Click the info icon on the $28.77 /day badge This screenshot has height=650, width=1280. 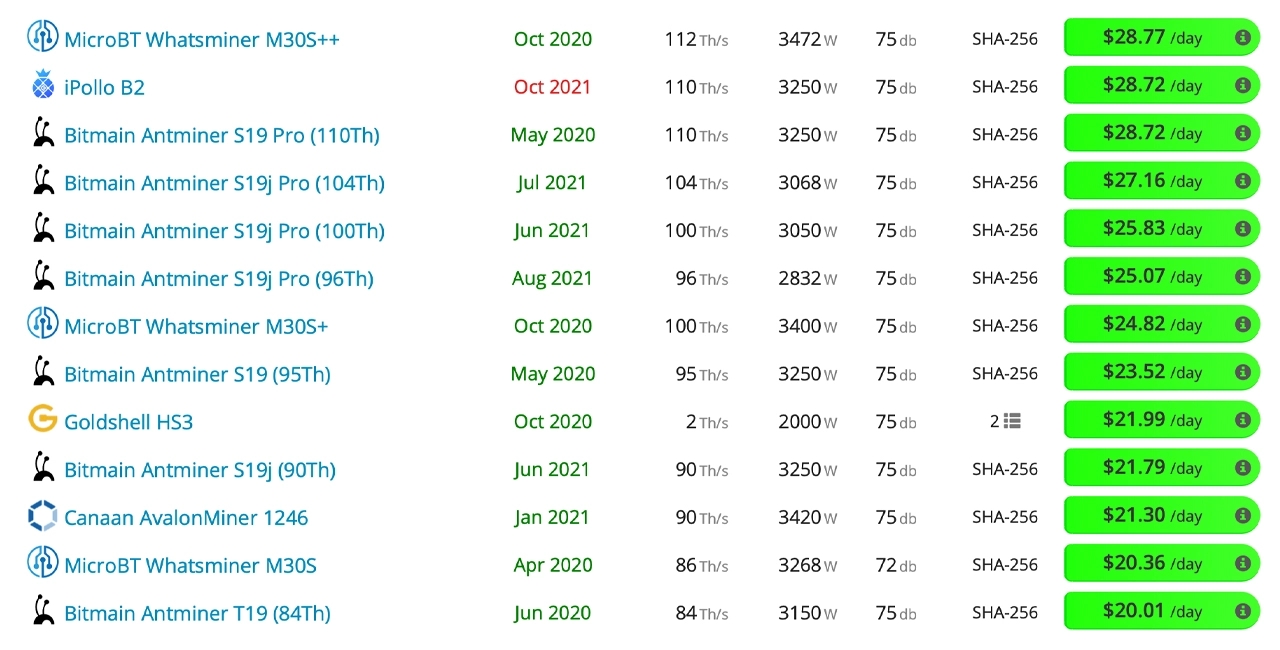click(x=1243, y=37)
